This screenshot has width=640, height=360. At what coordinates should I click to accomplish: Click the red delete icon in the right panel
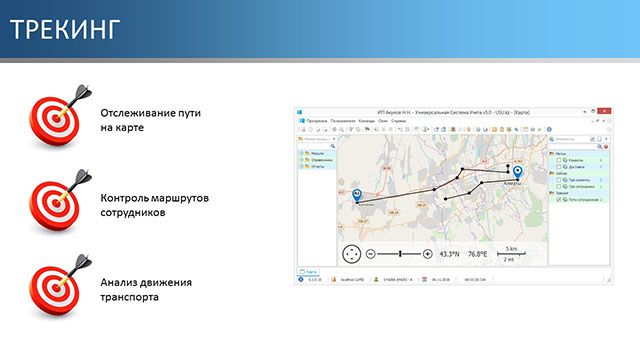pos(606,147)
